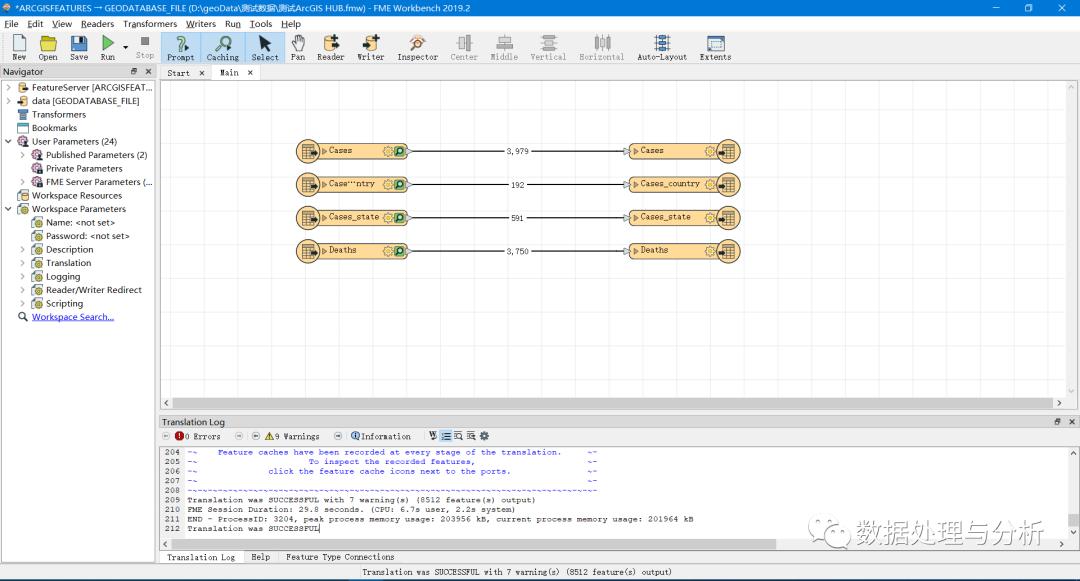Toggle the Prompt for parameters option
This screenshot has height=581, width=1080.
(x=180, y=45)
